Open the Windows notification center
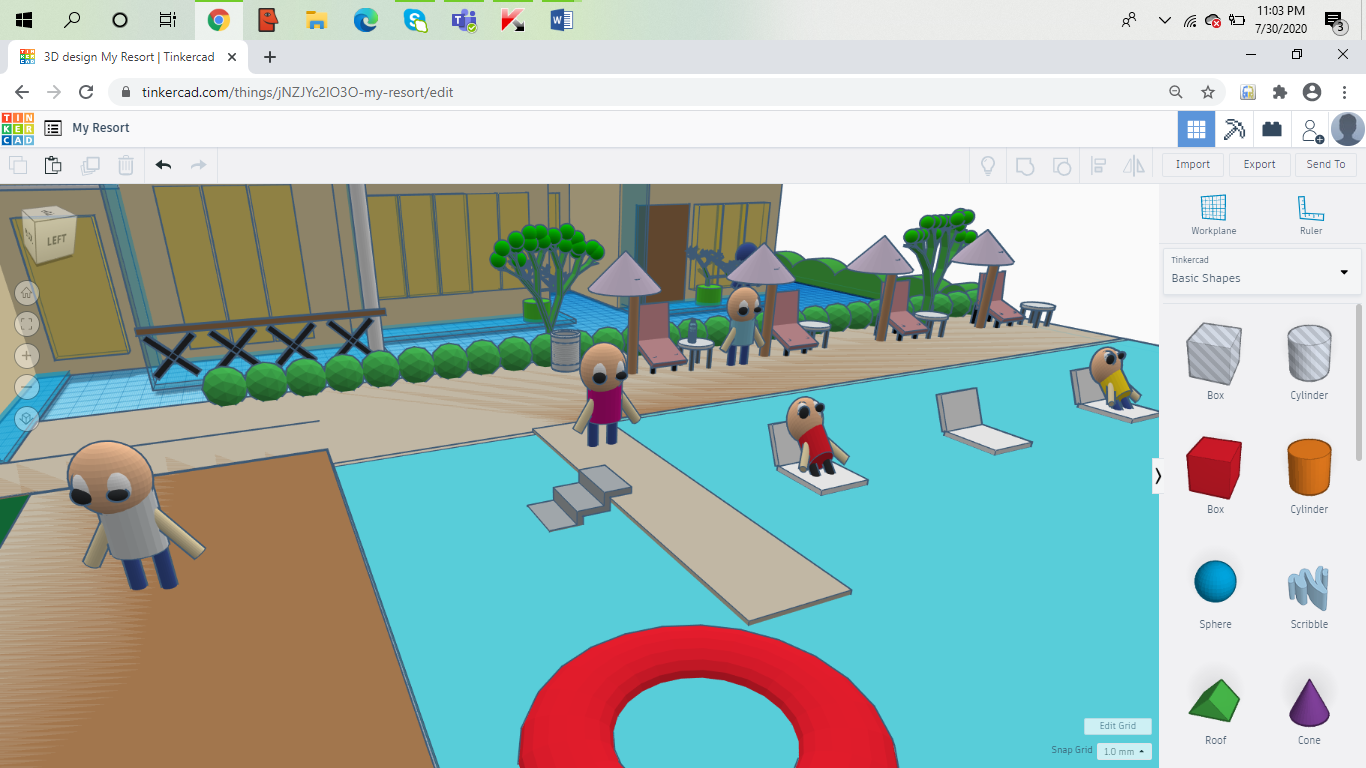Image resolution: width=1366 pixels, height=768 pixels. (x=1333, y=21)
